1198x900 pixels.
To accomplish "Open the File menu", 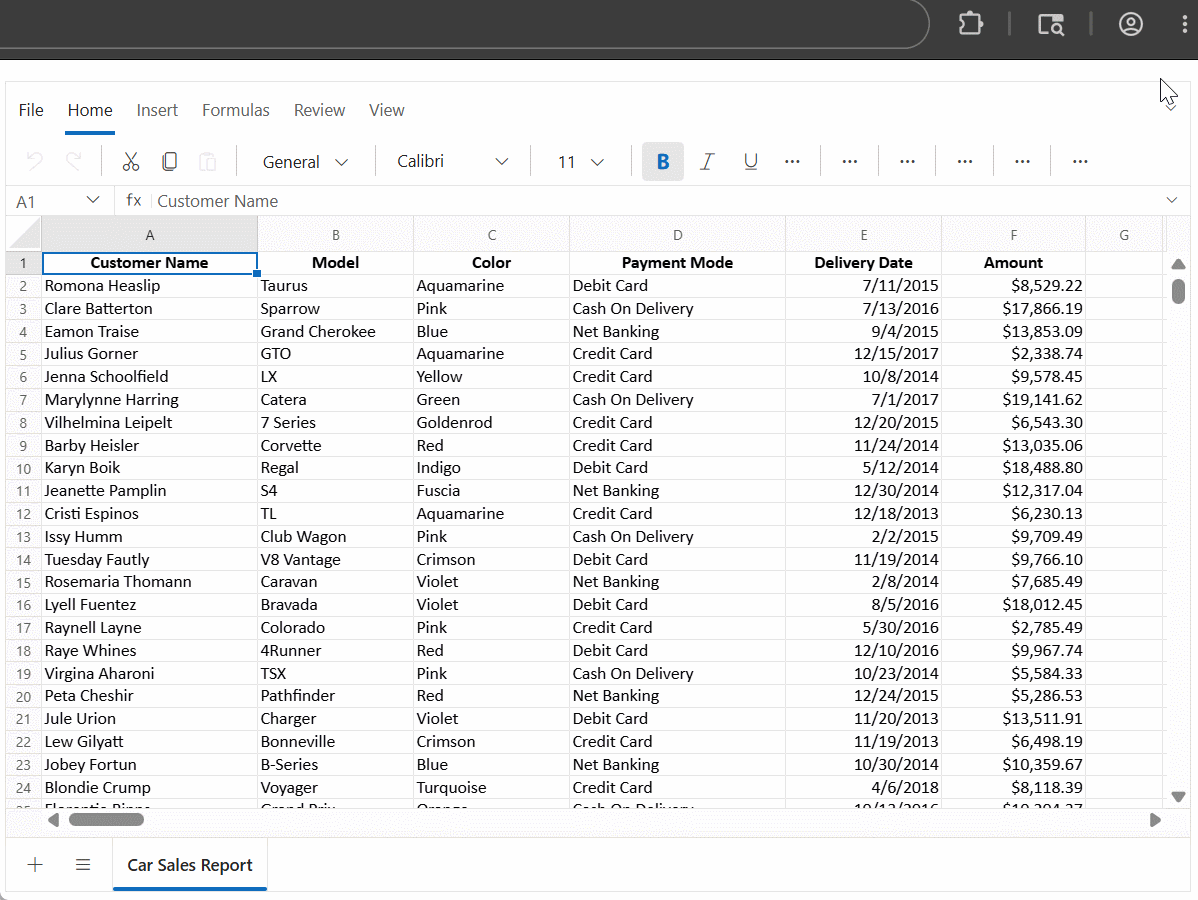I will click(31, 110).
